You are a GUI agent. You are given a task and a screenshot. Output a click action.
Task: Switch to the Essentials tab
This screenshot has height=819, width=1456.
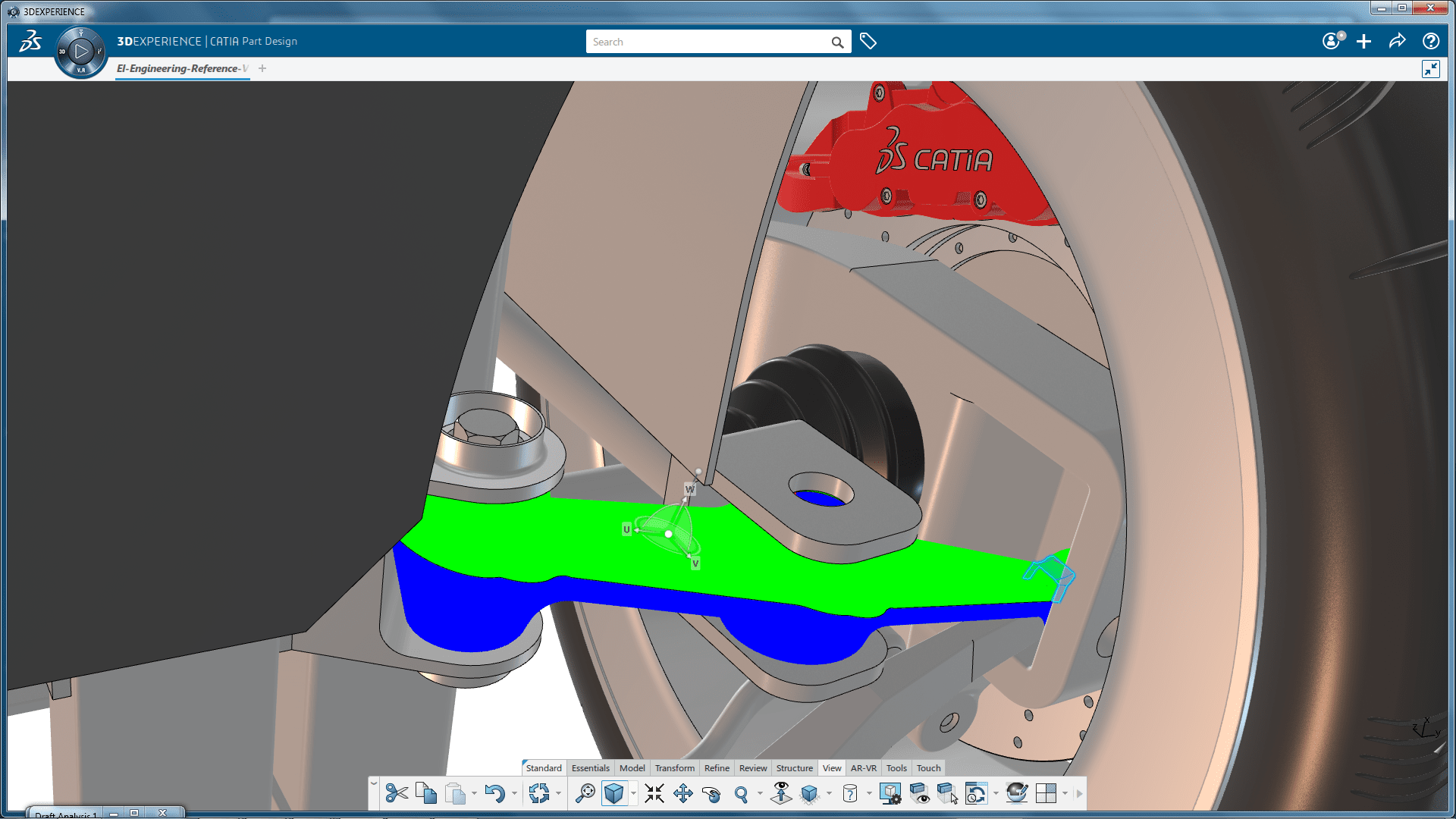(590, 768)
